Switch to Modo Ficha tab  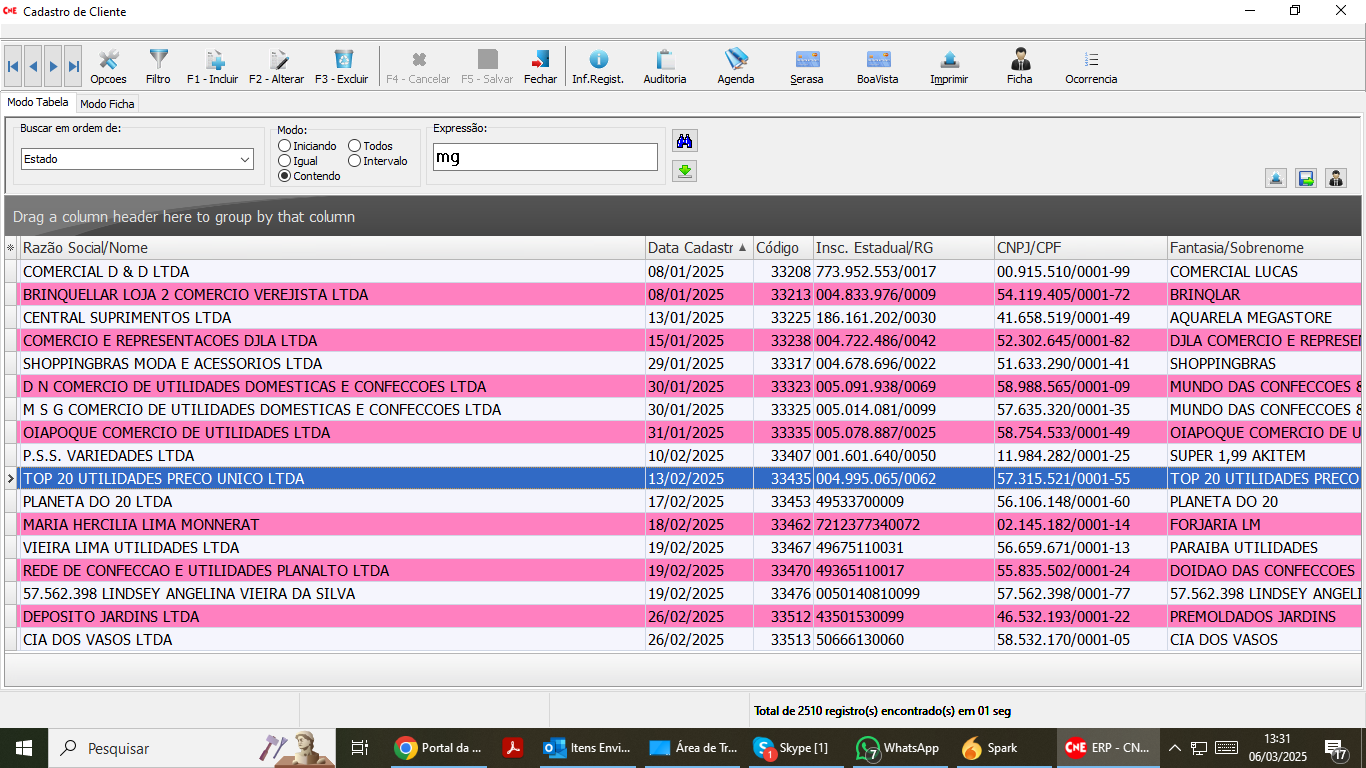tap(107, 104)
